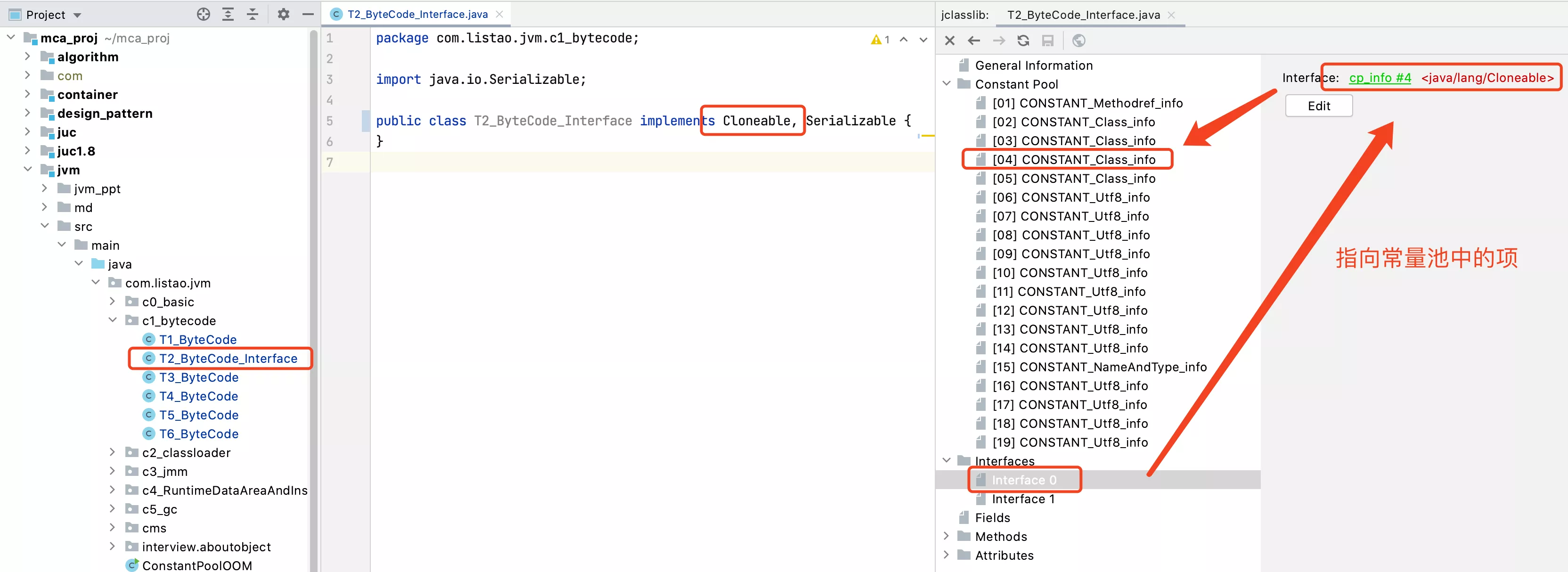The width and height of the screenshot is (1568, 572).
Task: Select the c0_basic package
Action: [x=168, y=302]
